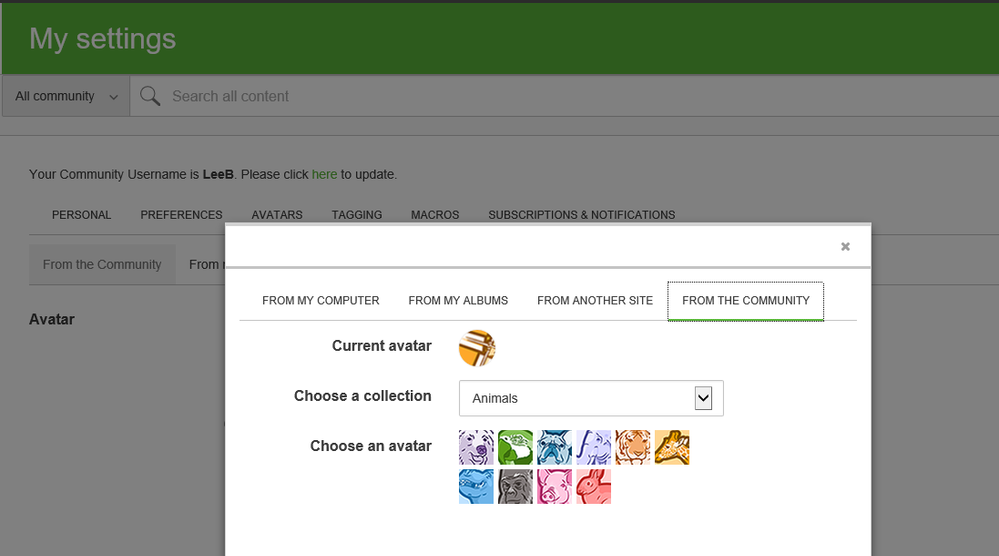
Task: Open the All community scope dropdown
Action: pos(66,96)
